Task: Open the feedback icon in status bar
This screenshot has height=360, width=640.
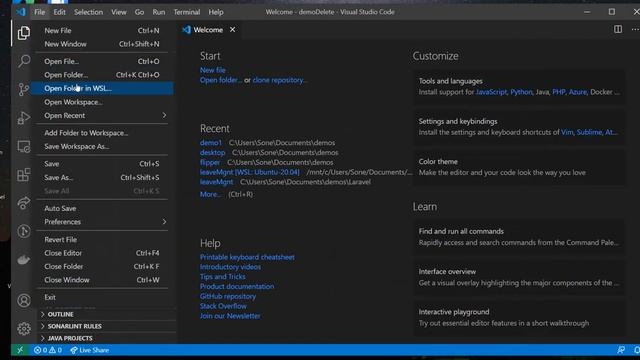Action: point(621,350)
